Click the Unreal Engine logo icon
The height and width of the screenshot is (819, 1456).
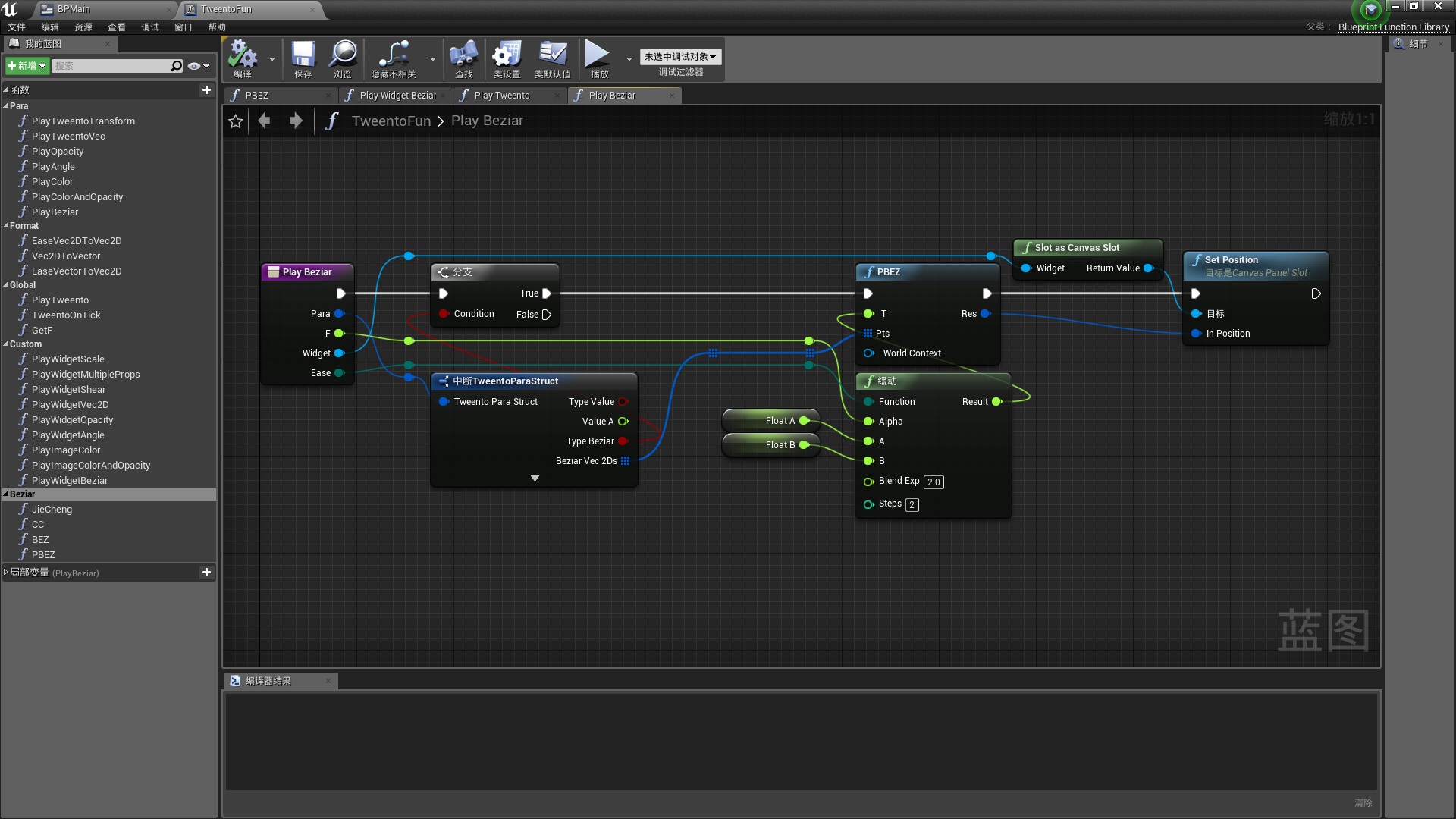(10, 9)
